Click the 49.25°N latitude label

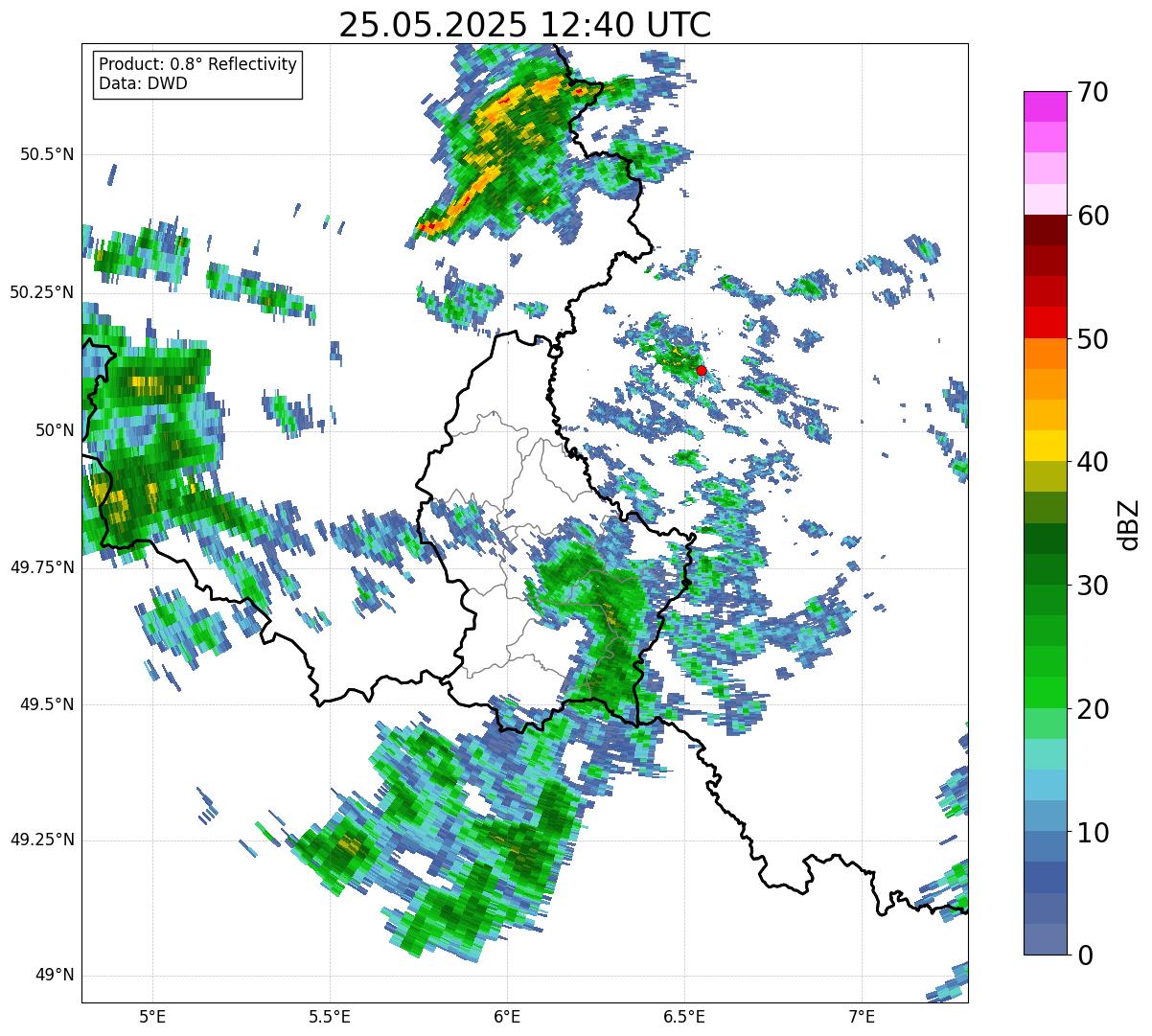(x=42, y=840)
